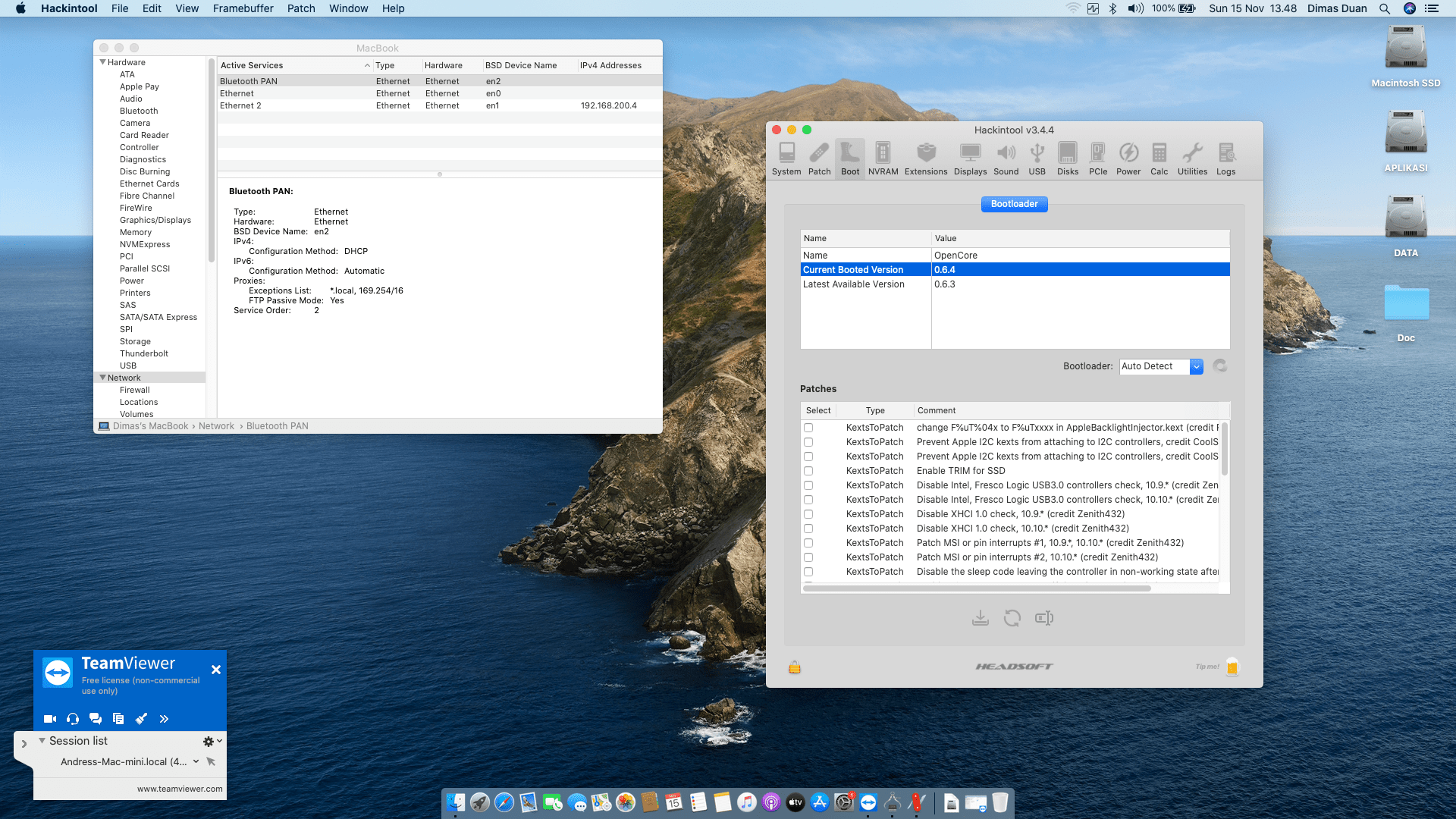The width and height of the screenshot is (1456, 819).
Task: Check the Enable TRIM for SSD checkbox
Action: (808, 471)
